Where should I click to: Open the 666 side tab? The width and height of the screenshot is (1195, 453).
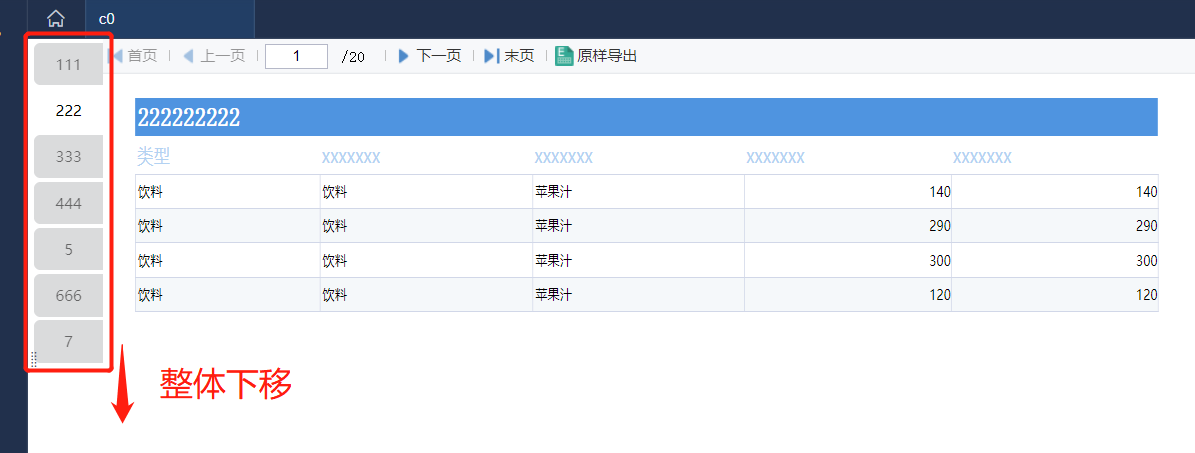69,296
